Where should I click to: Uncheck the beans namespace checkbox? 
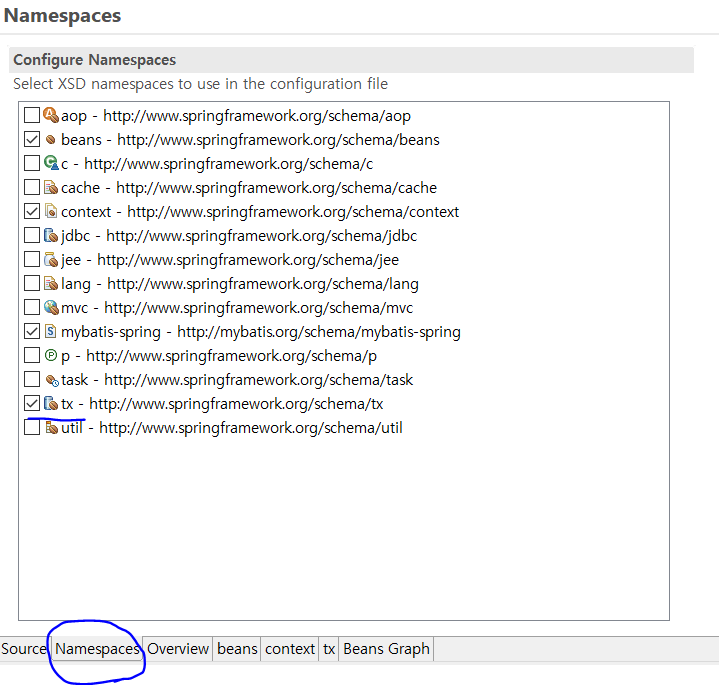point(32,139)
